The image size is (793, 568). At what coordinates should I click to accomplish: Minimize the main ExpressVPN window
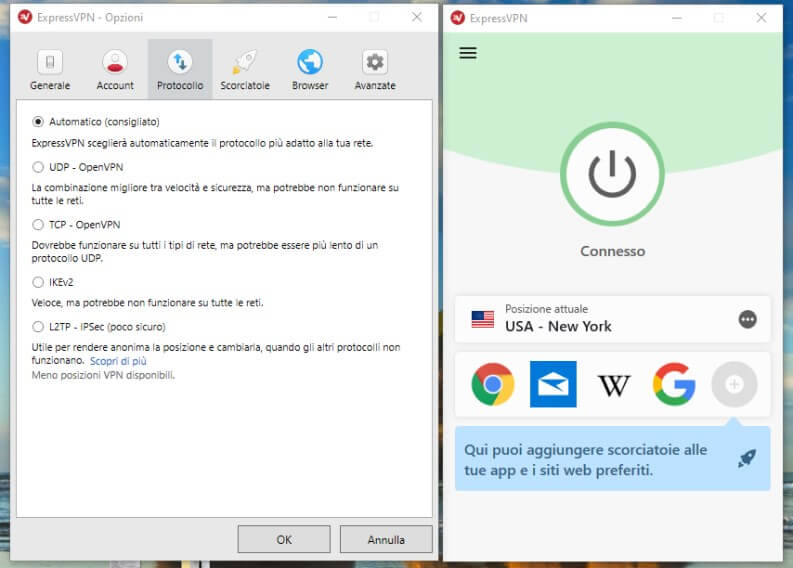[x=677, y=18]
